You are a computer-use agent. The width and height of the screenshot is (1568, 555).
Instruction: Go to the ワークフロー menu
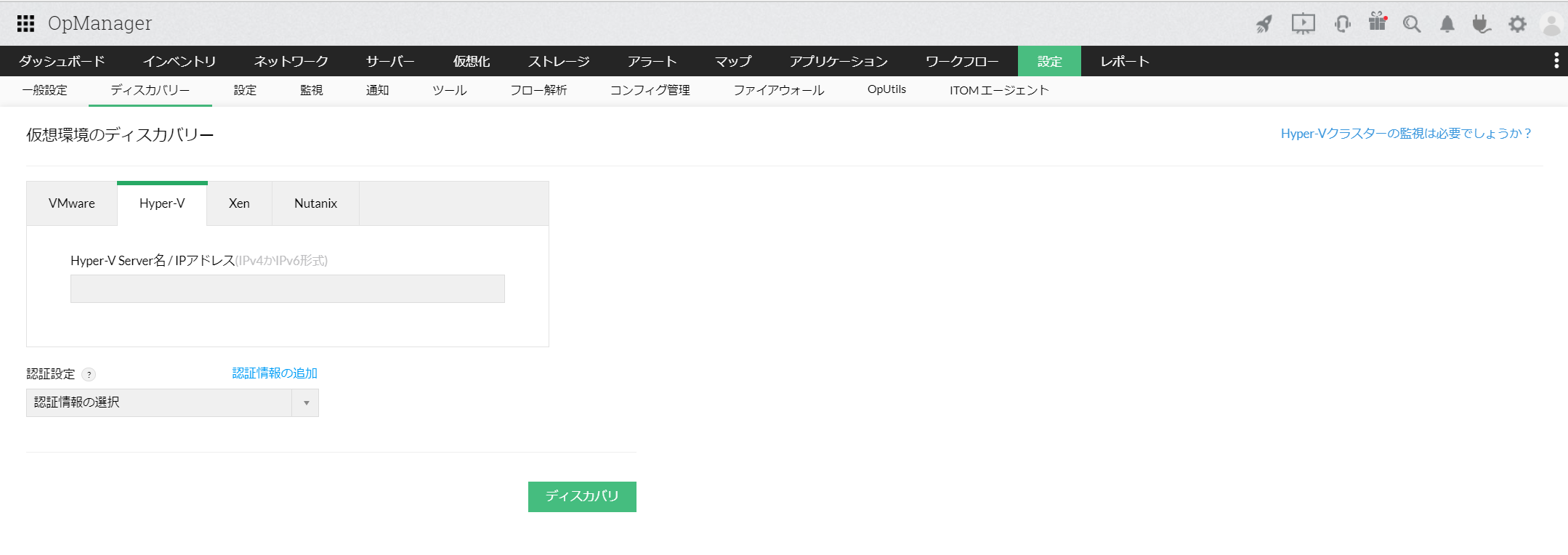pos(962,61)
